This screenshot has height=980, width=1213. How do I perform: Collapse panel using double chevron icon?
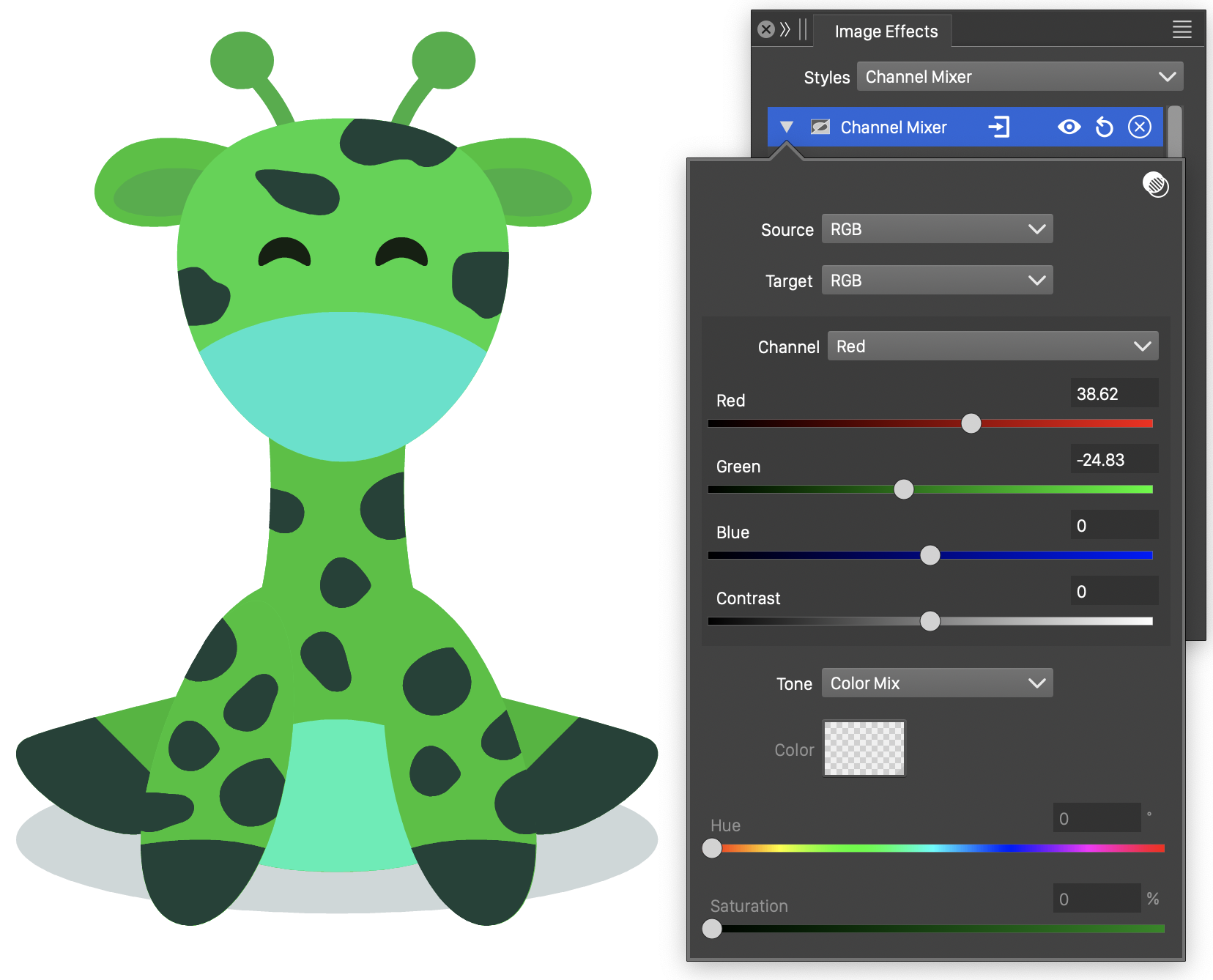[785, 29]
